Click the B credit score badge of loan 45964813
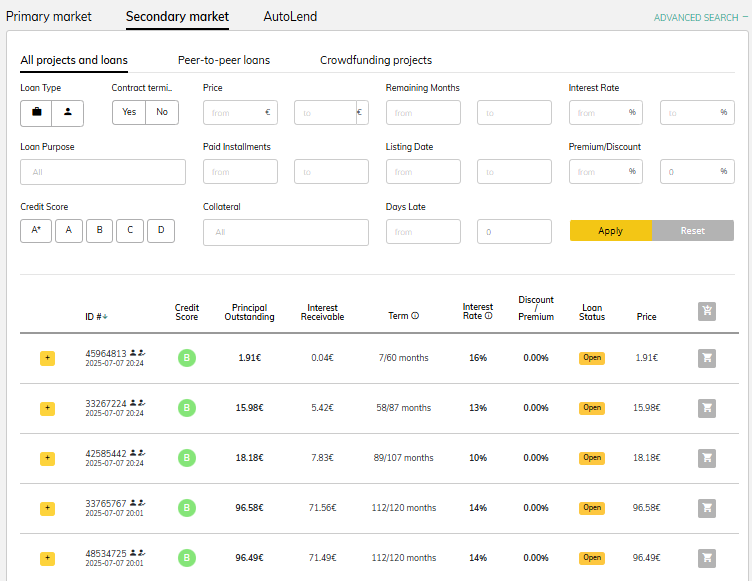The image size is (752, 581). click(187, 358)
